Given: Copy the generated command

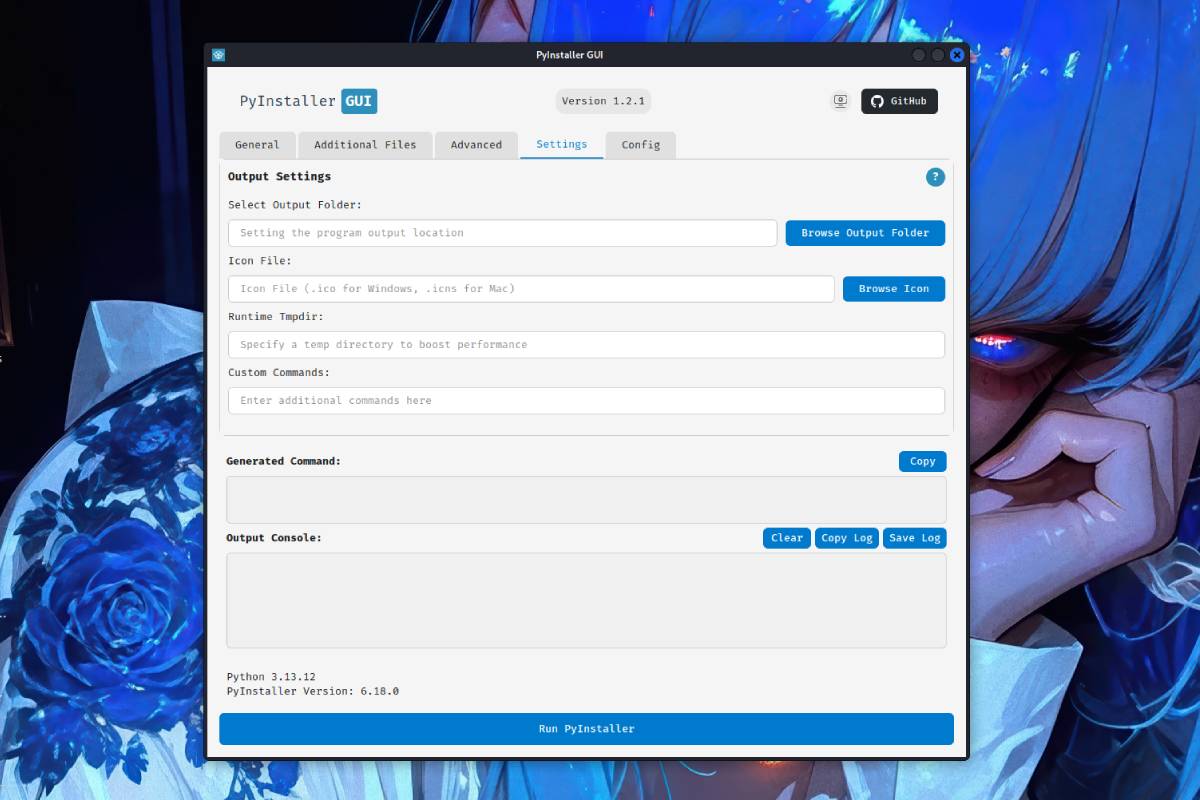Looking at the screenshot, I should [922, 461].
